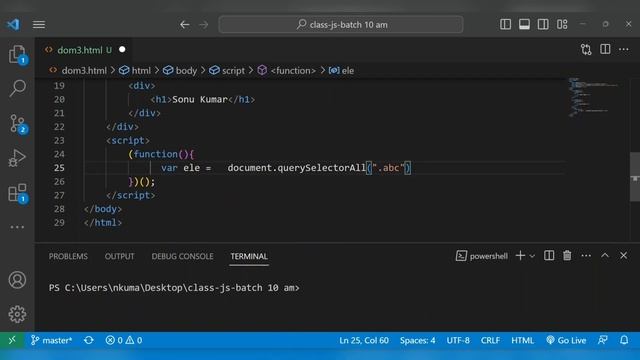Open the Accounts menu icon
Viewport: 640px width, 360px height.
(x=17, y=280)
